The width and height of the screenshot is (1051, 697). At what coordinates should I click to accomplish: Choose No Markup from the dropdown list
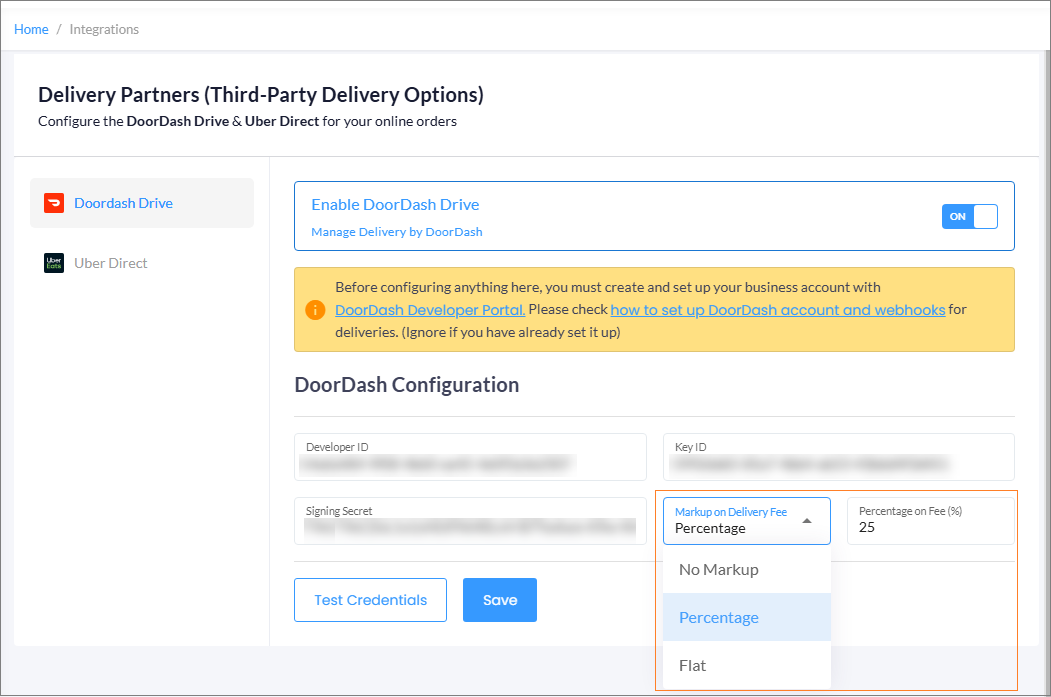(x=747, y=570)
